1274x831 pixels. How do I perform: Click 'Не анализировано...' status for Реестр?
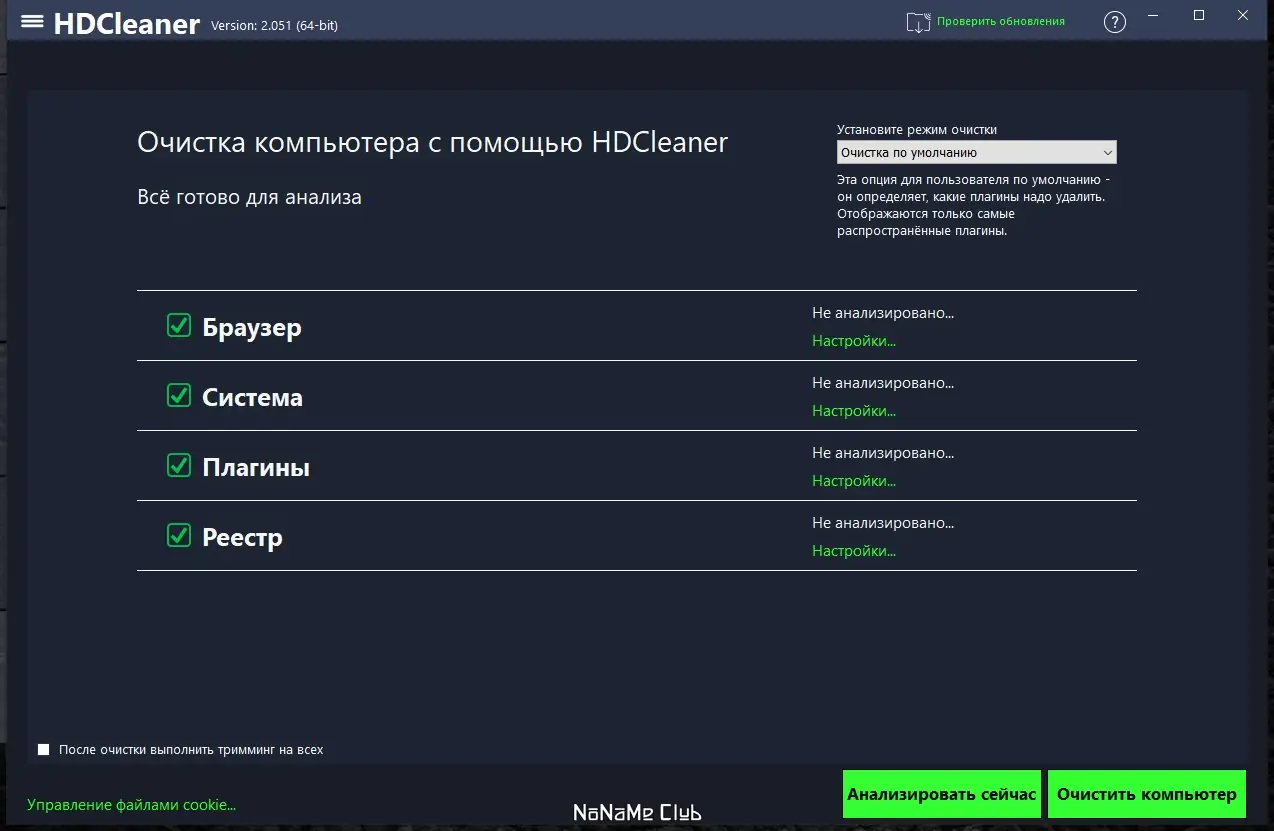click(883, 523)
